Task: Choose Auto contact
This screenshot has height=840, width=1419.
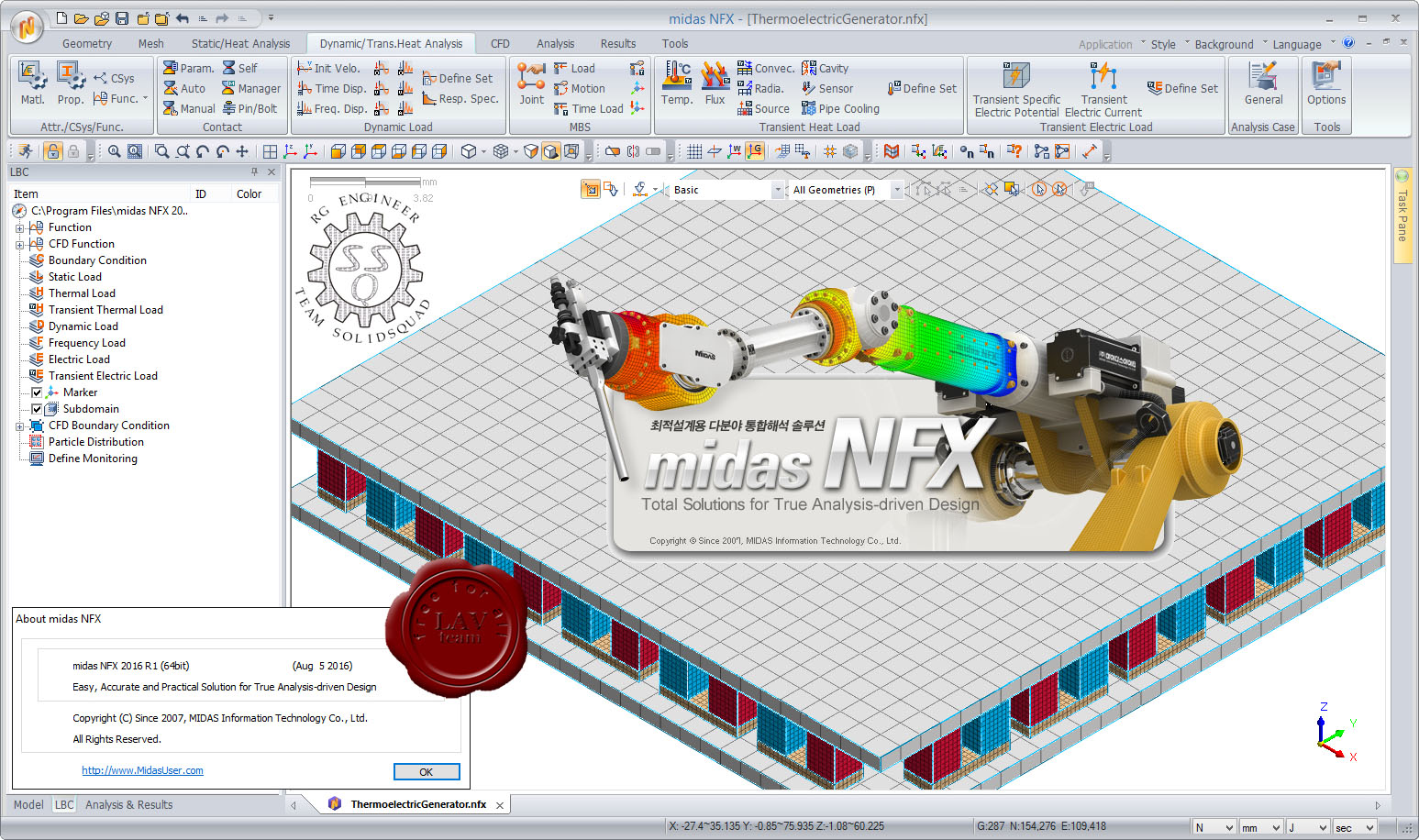Action: [184, 88]
